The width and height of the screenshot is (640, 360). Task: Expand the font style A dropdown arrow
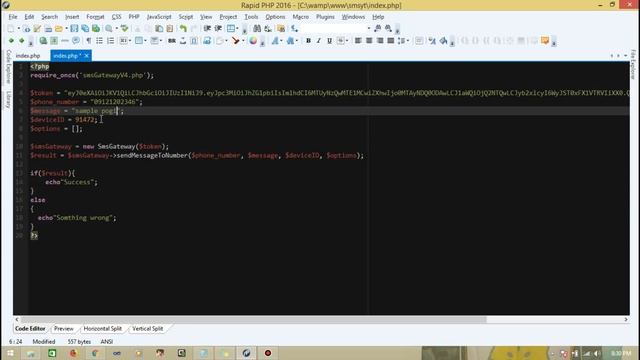click(282, 41)
